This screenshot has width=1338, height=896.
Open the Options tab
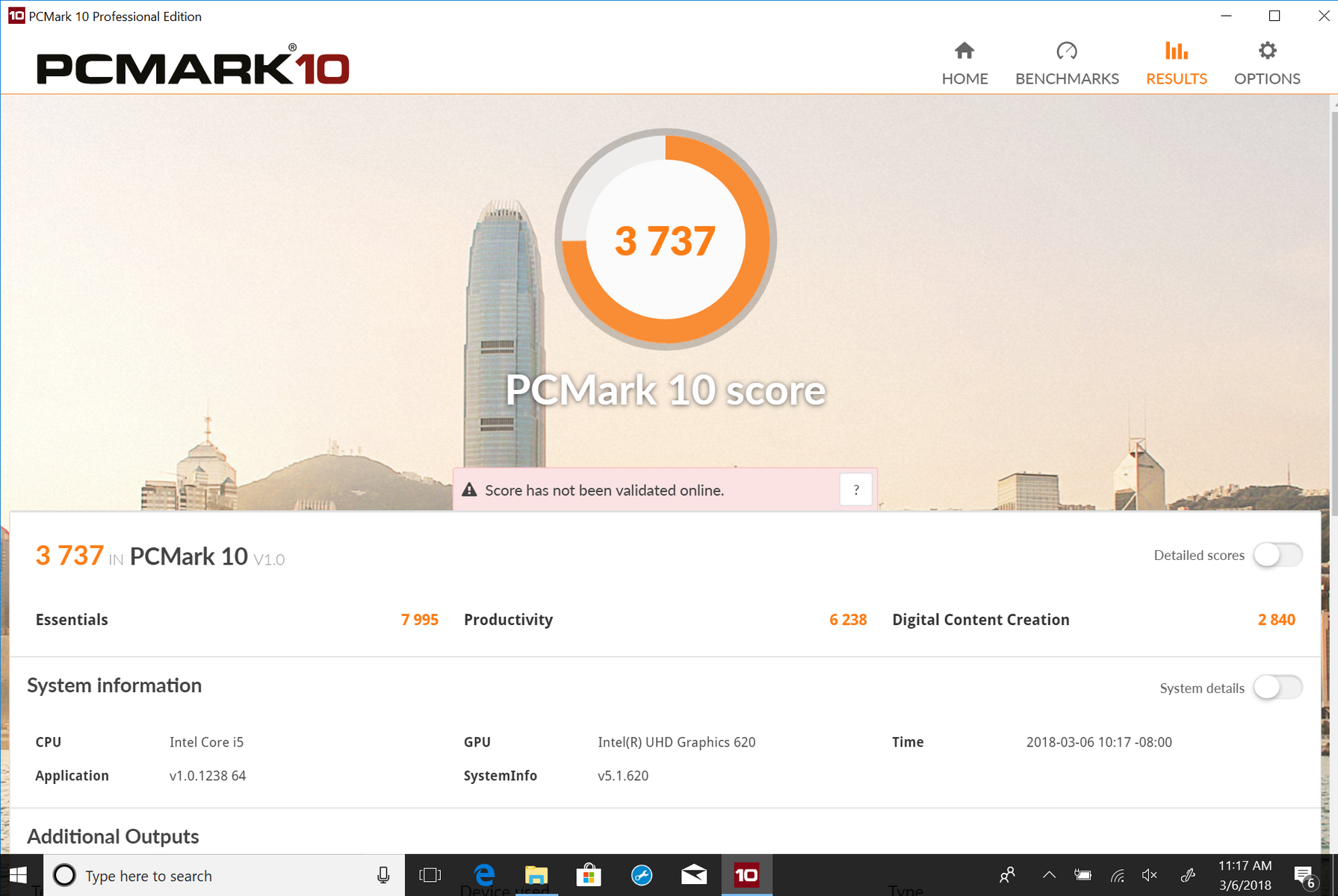[1267, 63]
